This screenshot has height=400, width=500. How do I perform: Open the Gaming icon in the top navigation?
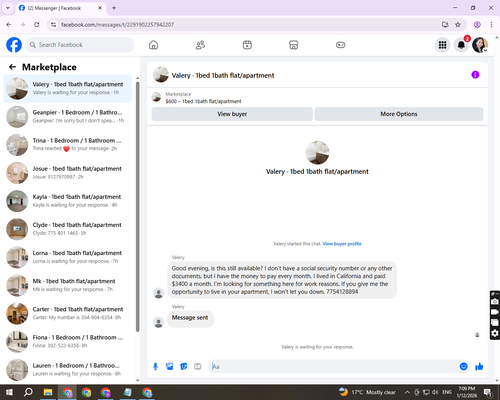[x=340, y=45]
